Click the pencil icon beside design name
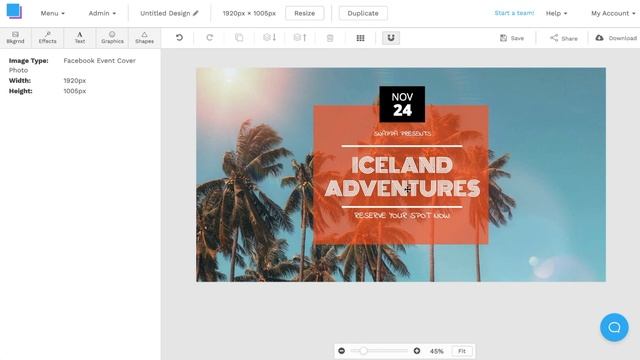 pyautogui.click(x=196, y=13)
